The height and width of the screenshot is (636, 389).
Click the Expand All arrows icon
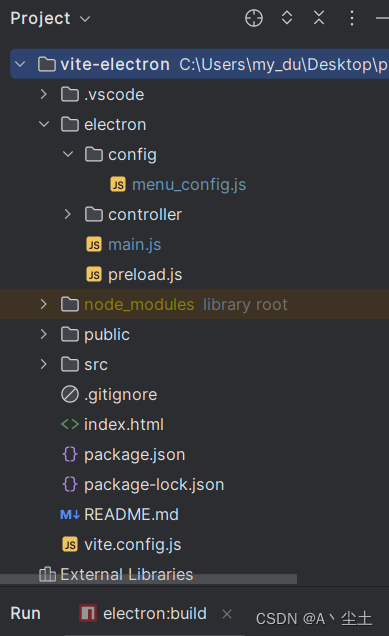tap(287, 18)
